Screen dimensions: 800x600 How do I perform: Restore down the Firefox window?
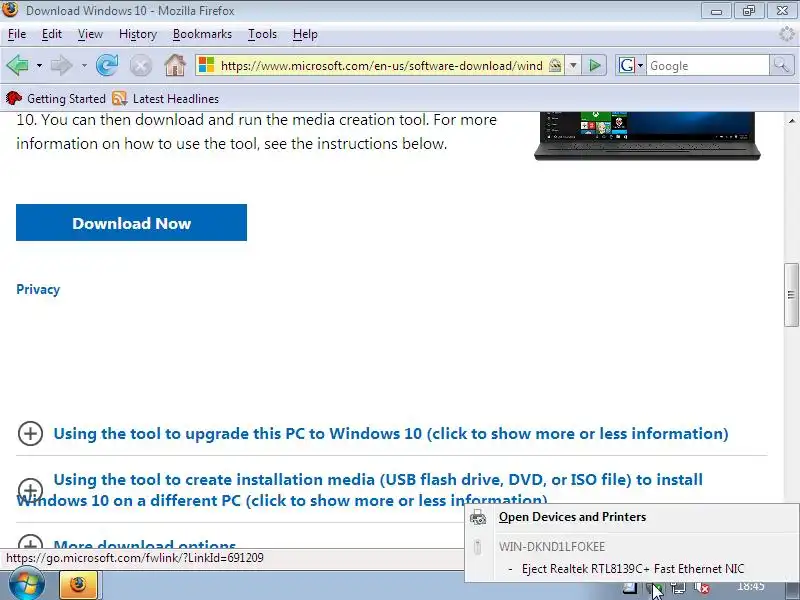tap(748, 10)
